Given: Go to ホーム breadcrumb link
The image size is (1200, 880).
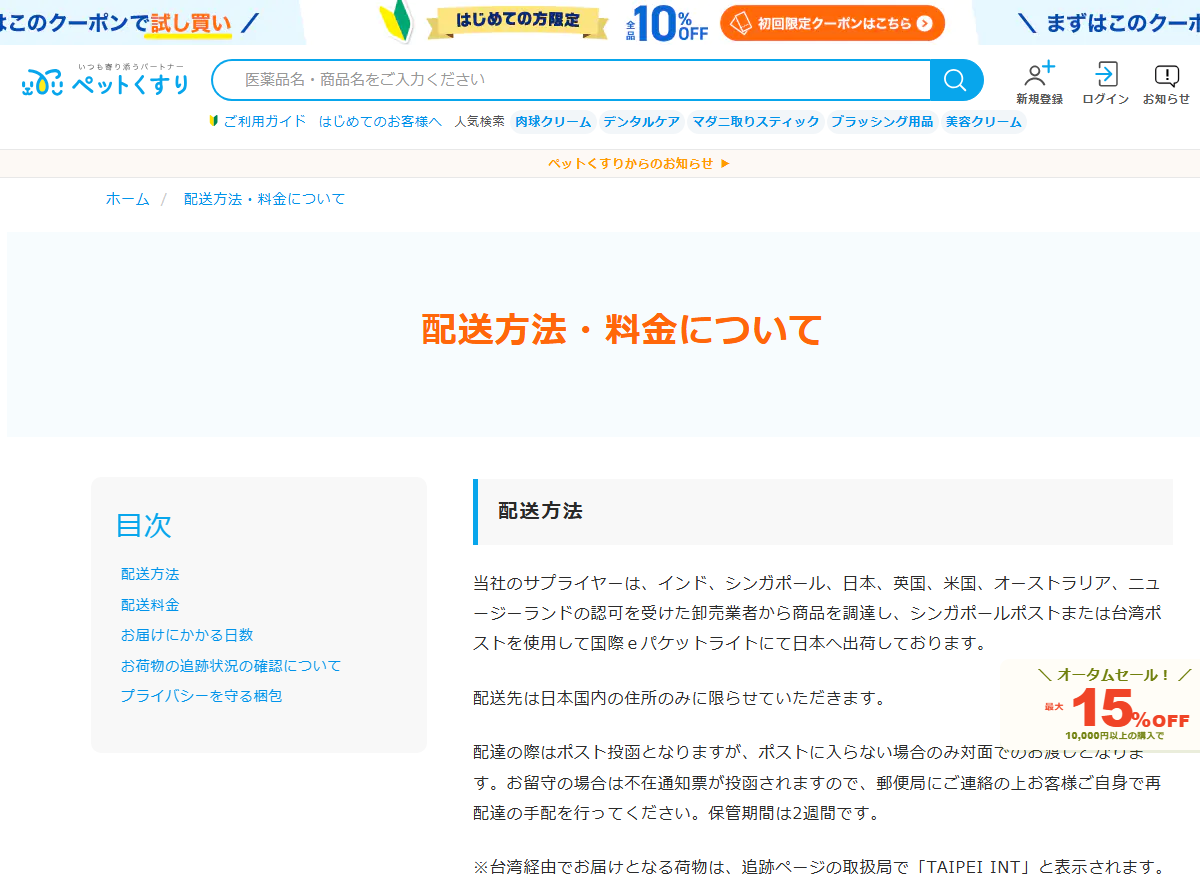Looking at the screenshot, I should pos(128,199).
